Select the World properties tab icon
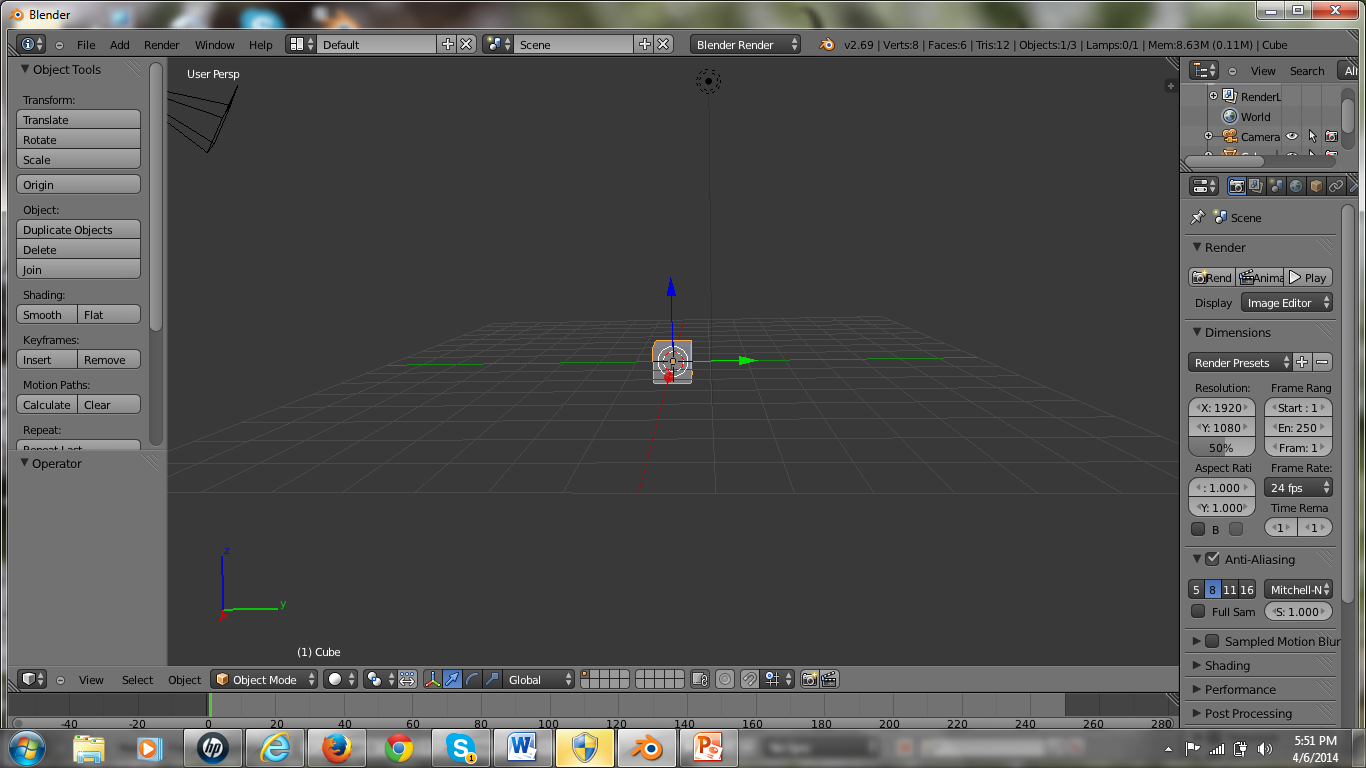 click(1295, 185)
